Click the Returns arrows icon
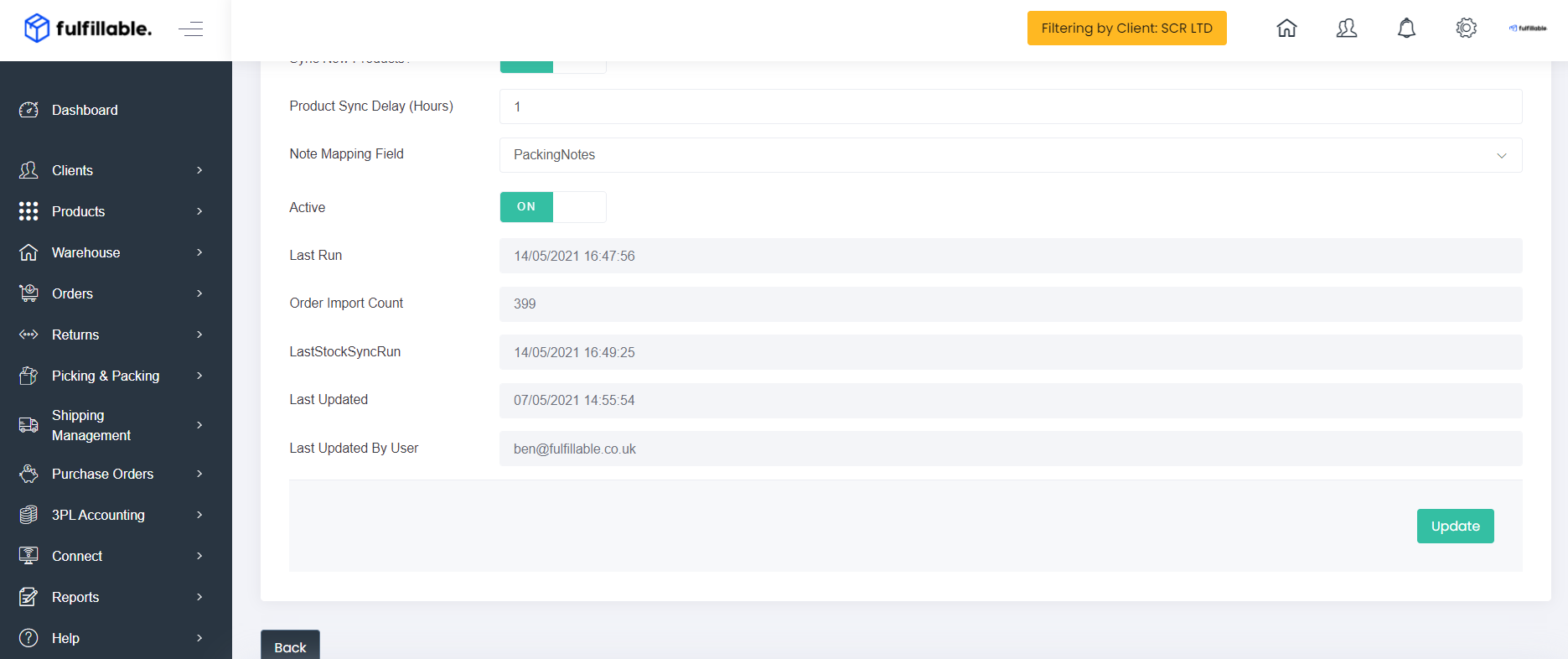The height and width of the screenshot is (659, 1568). coord(28,335)
